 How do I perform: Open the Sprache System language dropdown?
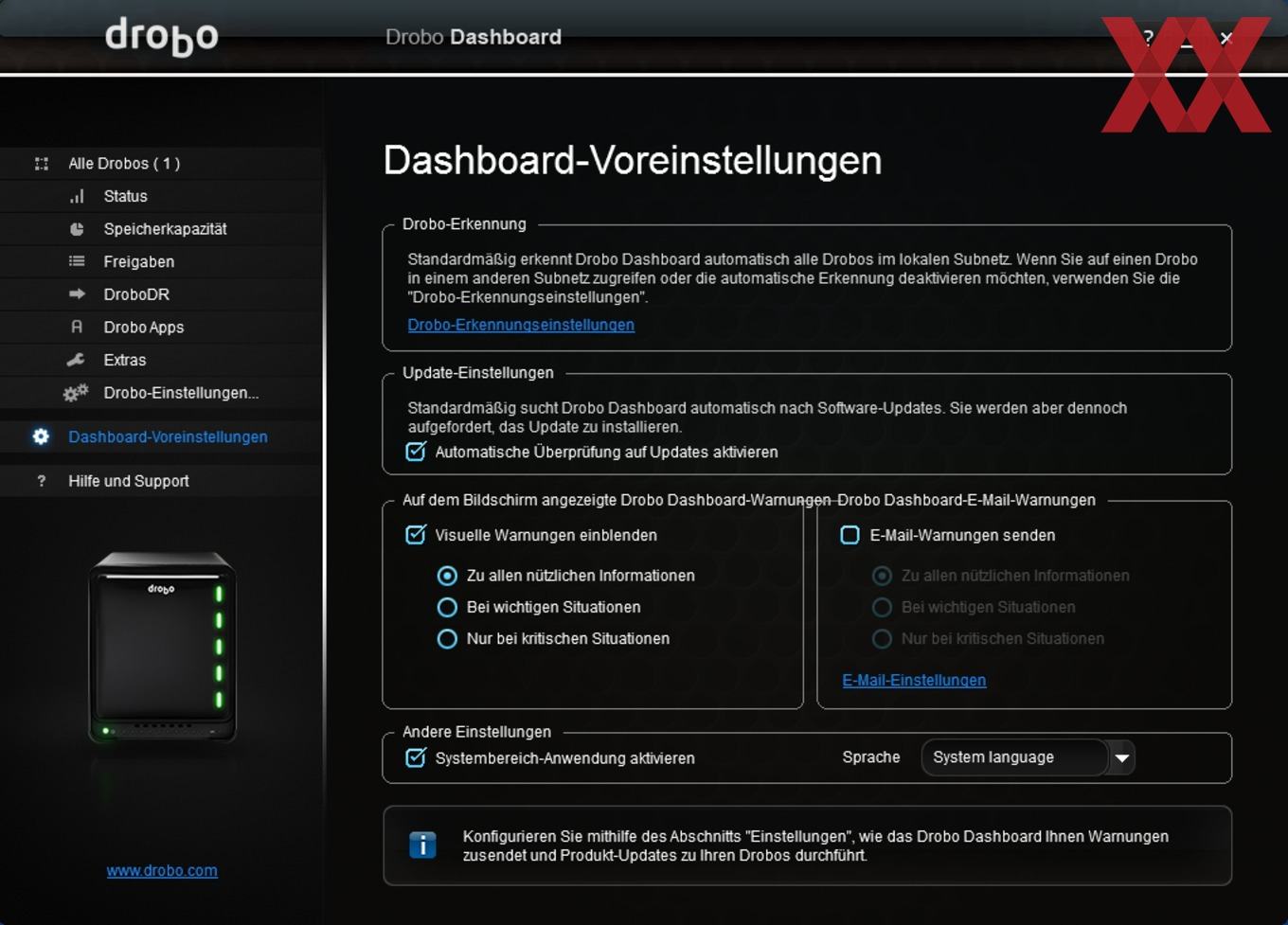tap(1028, 757)
